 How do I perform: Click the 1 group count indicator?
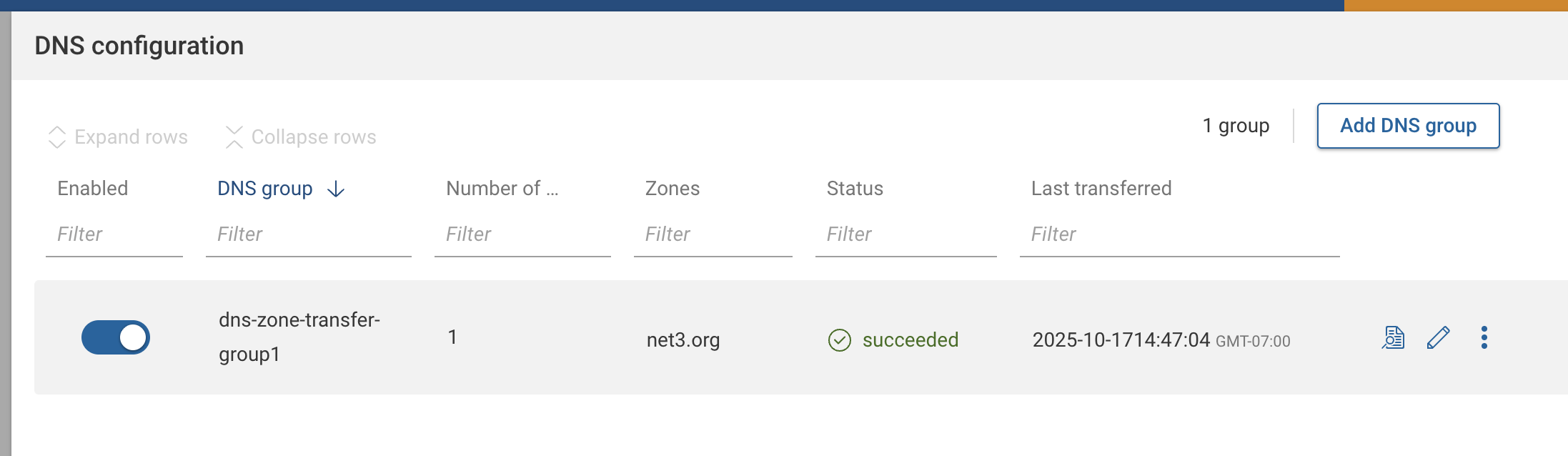tap(1235, 125)
